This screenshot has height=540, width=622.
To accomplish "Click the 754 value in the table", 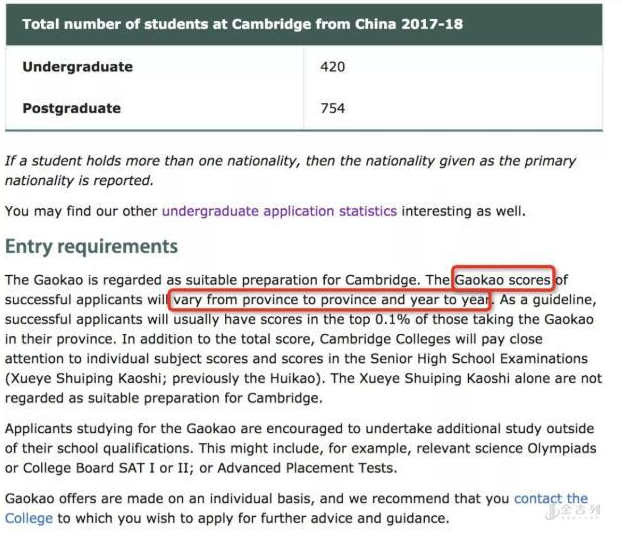I will tap(333, 108).
